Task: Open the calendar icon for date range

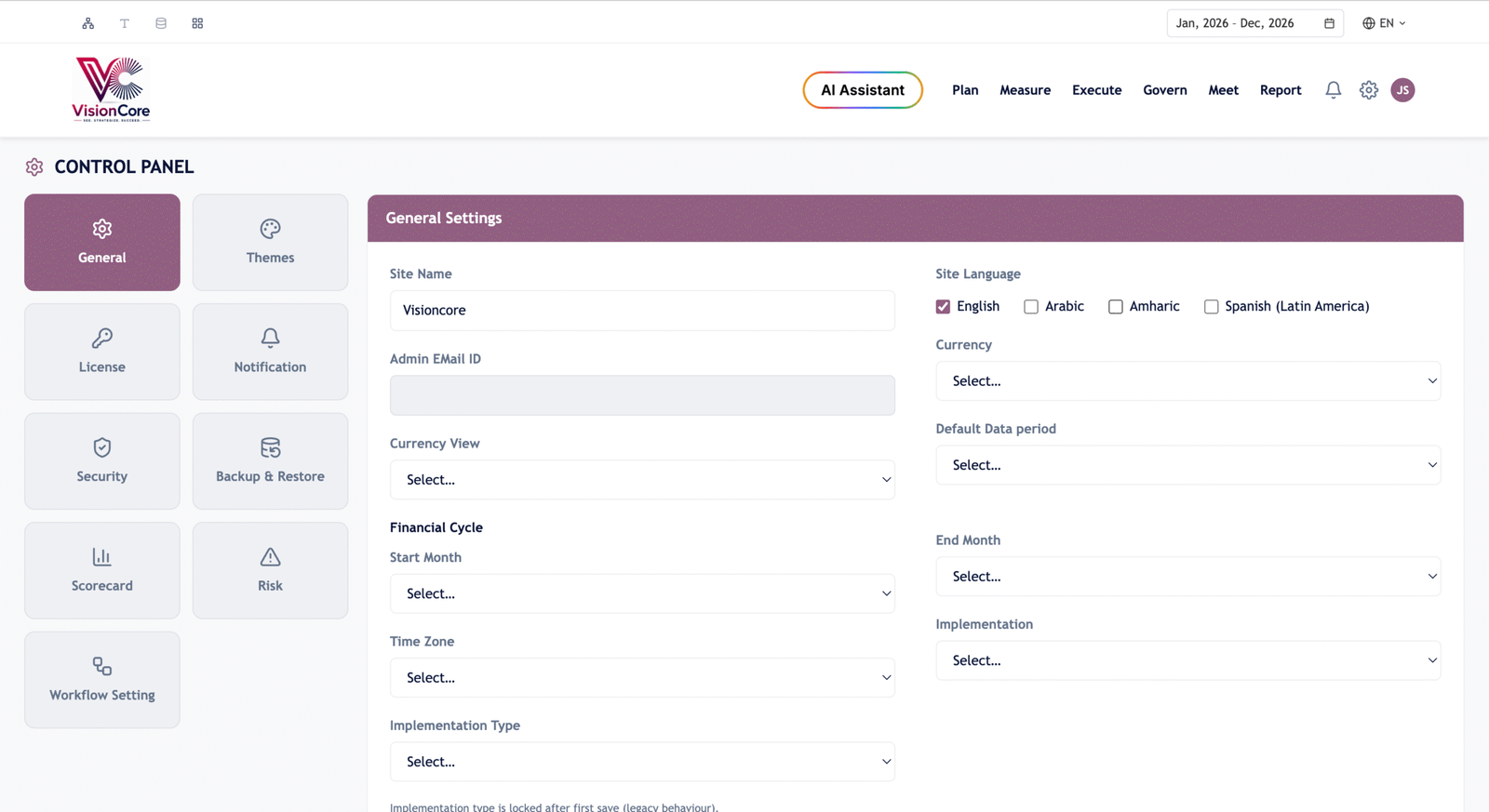Action: click(x=1329, y=23)
